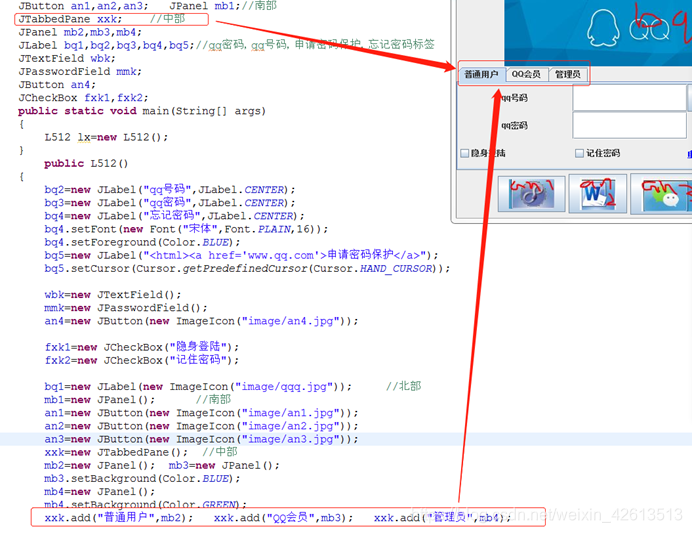The height and width of the screenshot is (533, 692).
Task: Switch to the 普通用户 tab
Action: tap(481, 74)
